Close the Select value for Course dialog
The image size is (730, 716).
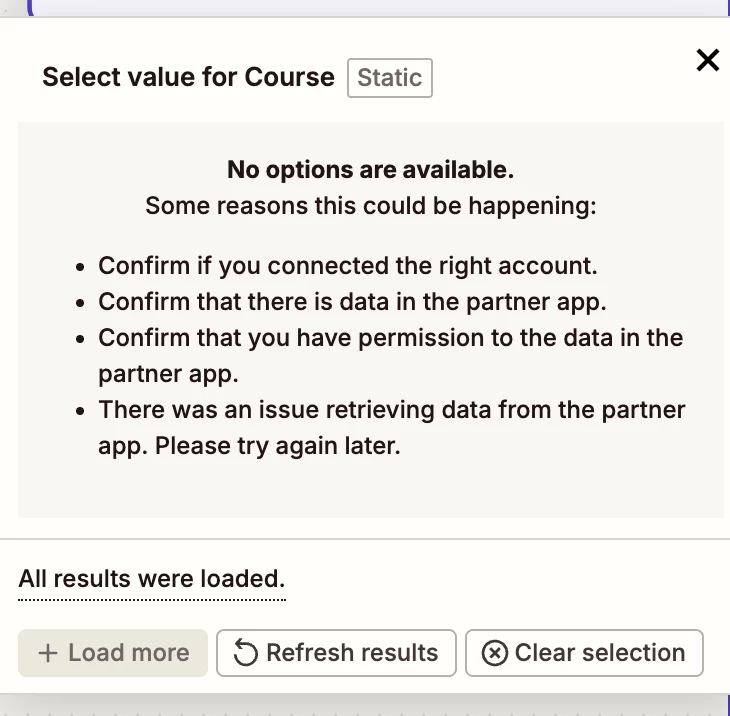(708, 60)
